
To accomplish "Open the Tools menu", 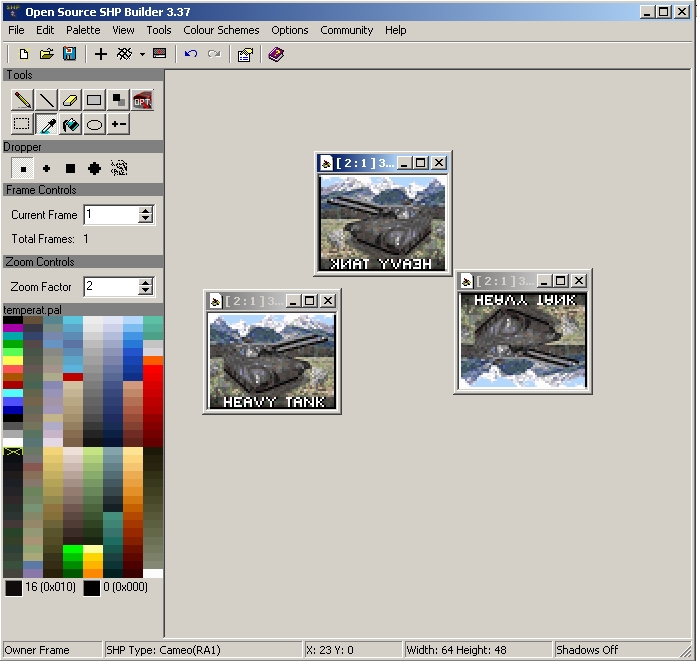I will [x=159, y=30].
